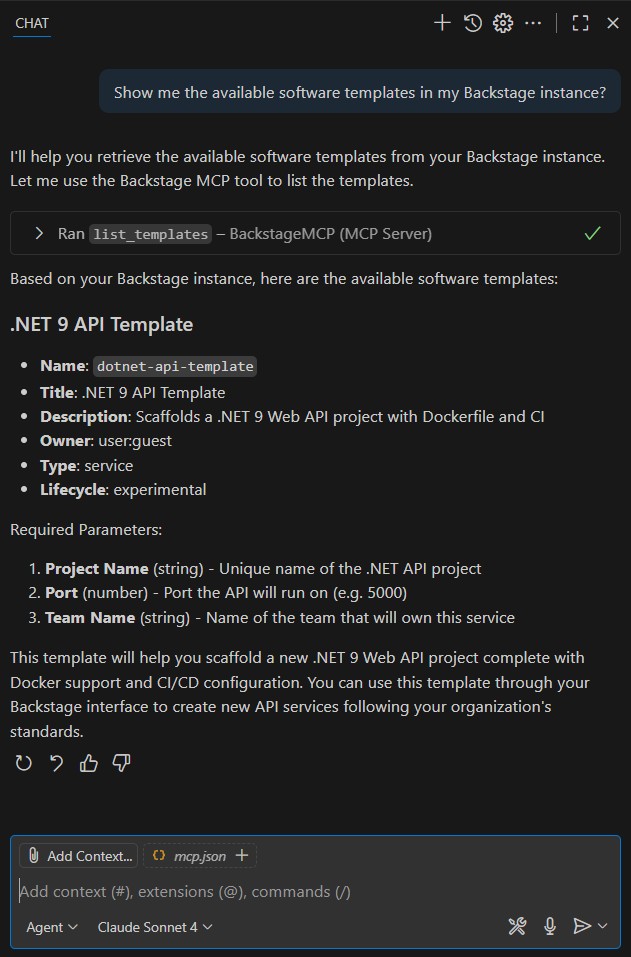Open the Agent mode dropdown
This screenshot has width=631, height=957.
click(52, 927)
